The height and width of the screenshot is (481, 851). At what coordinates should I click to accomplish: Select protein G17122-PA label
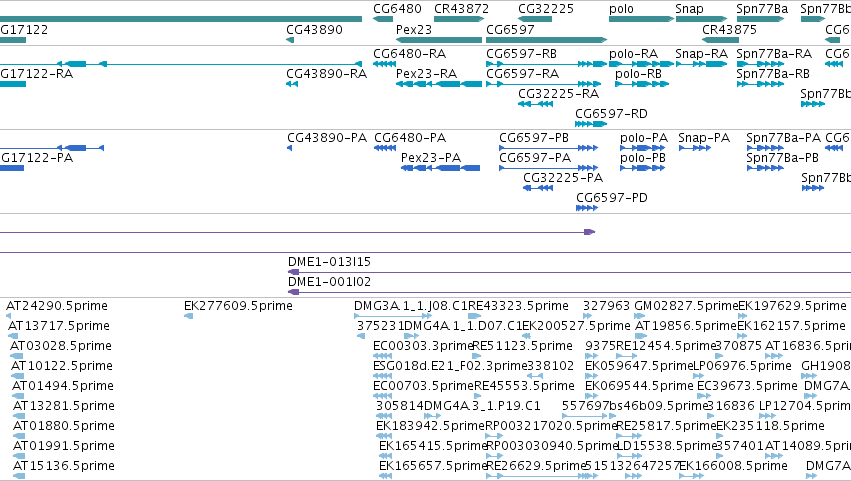37,158
